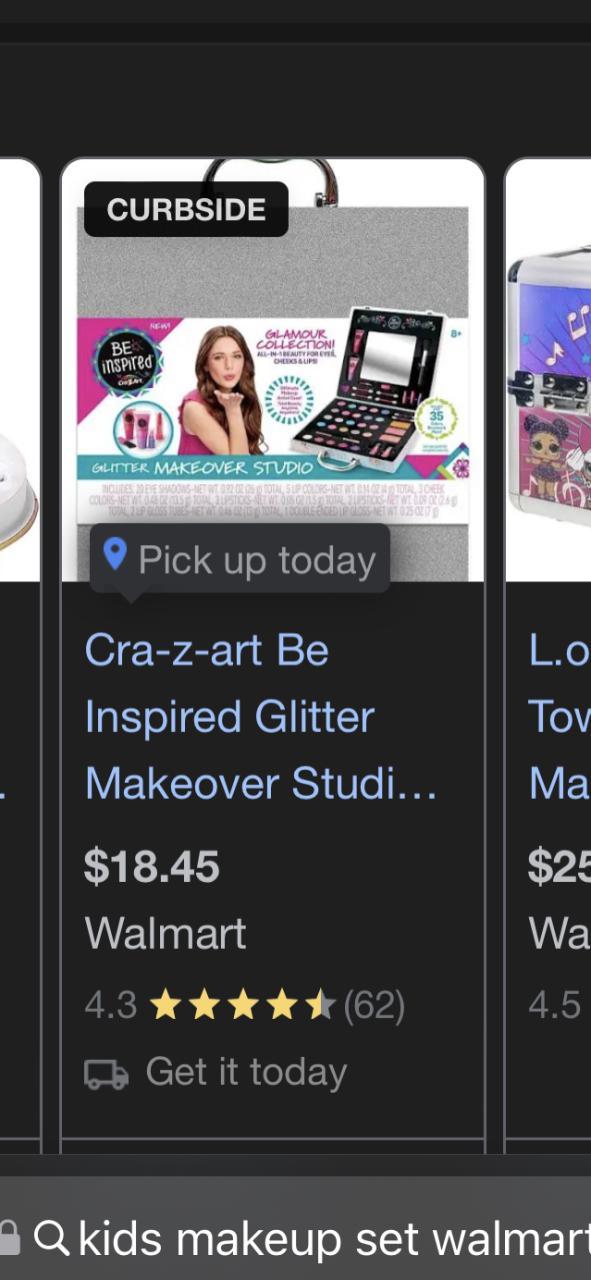Tap the padlock icon in address bar
The width and height of the screenshot is (591, 1280).
9,1236
